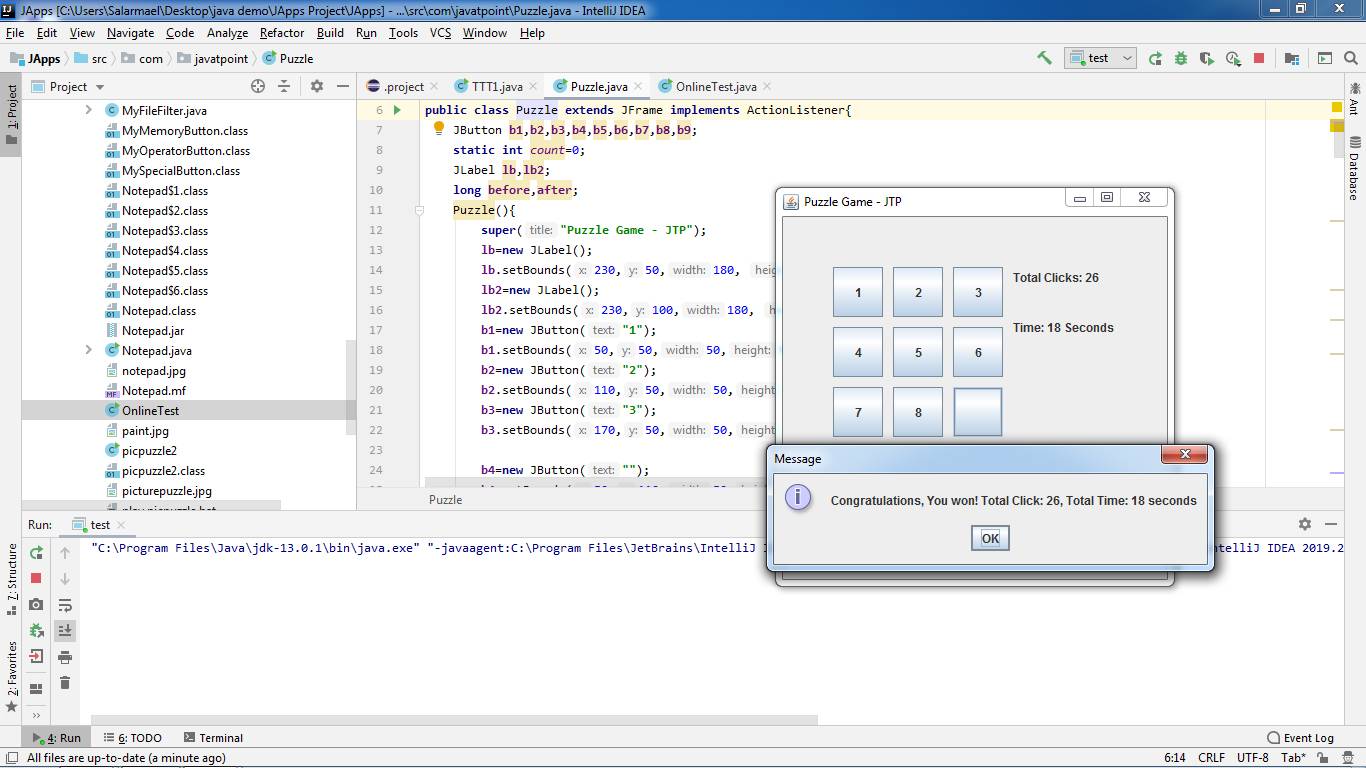Click OK in the Message dialog
This screenshot has width=1366, height=768.
point(990,538)
